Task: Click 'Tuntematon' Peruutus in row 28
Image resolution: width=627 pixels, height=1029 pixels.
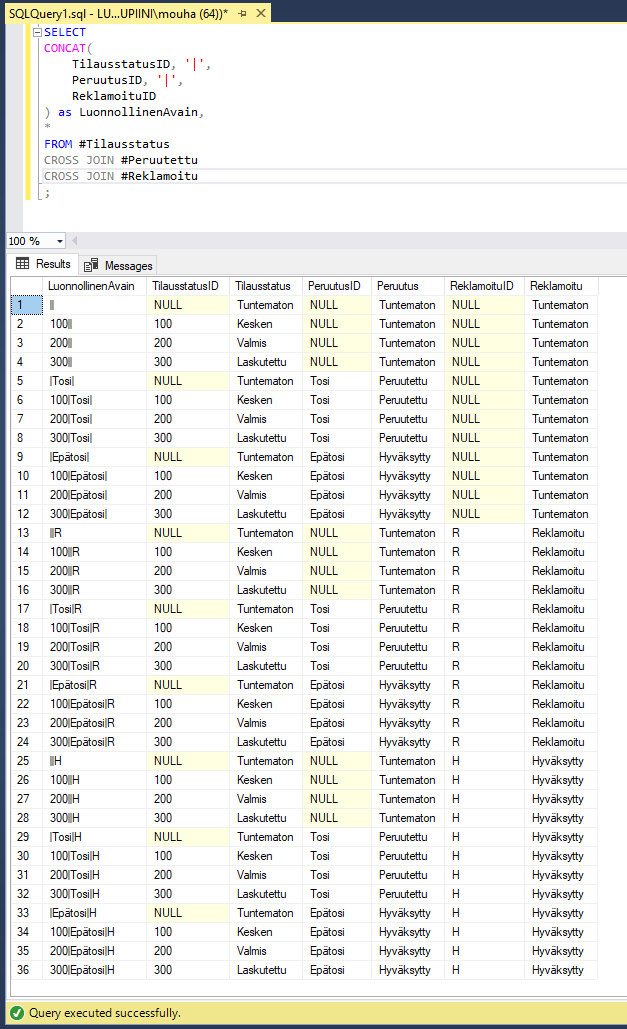Action: [407, 818]
